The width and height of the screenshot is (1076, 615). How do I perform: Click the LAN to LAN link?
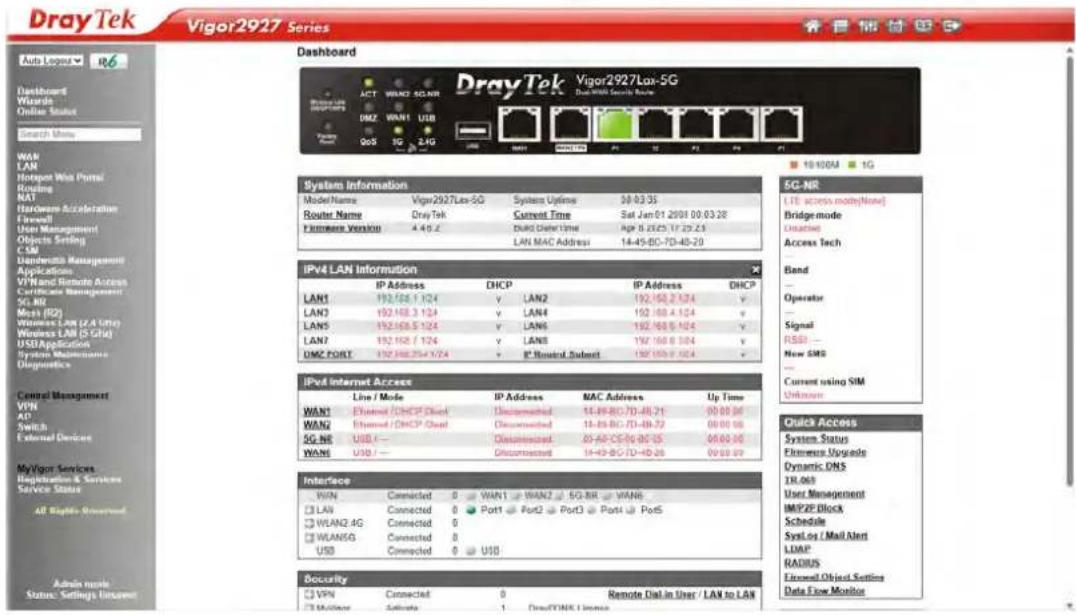729,594
